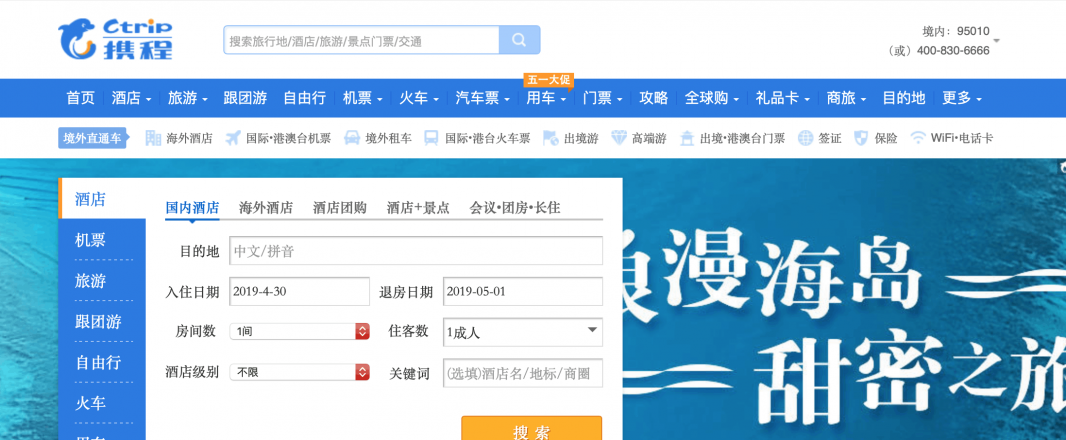
Task: Click the car icon for 境外租车
Action: coord(351,138)
